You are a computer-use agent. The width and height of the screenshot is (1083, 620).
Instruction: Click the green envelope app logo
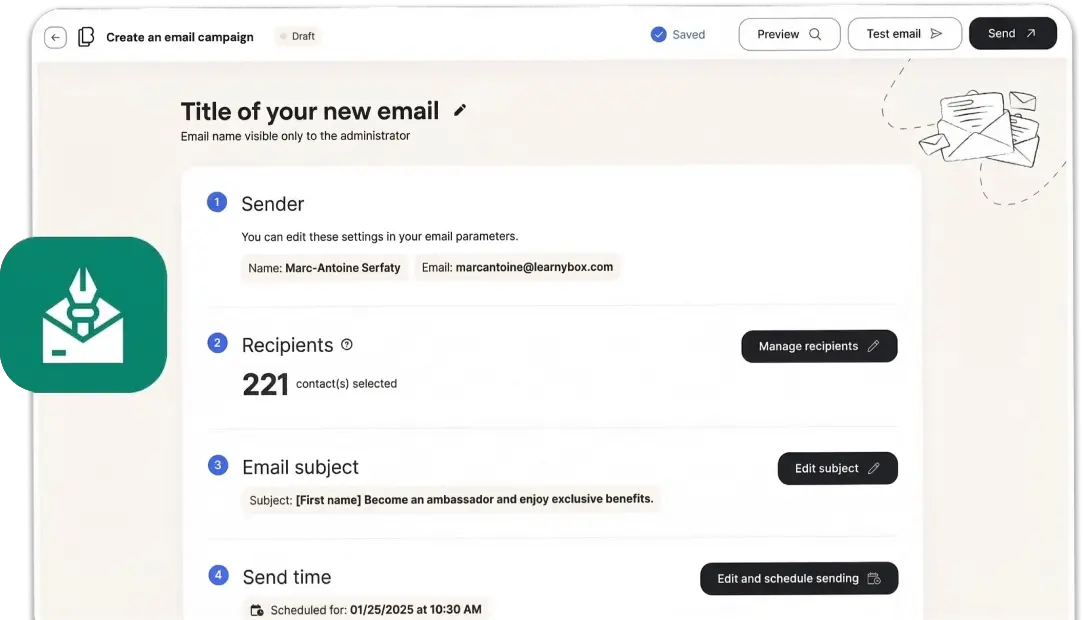click(84, 313)
